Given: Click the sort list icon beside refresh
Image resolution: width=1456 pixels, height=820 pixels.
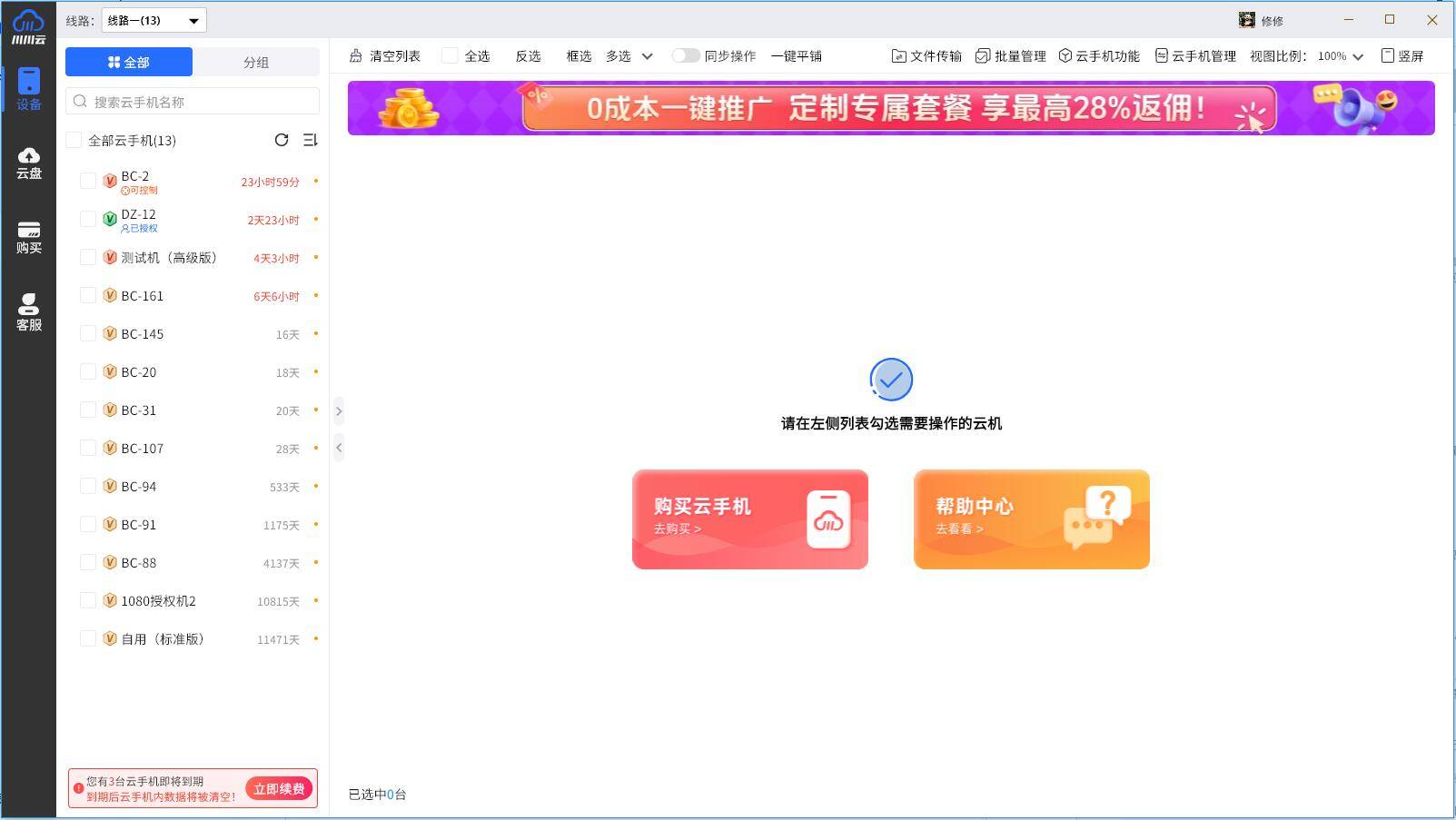Looking at the screenshot, I should pos(310,140).
